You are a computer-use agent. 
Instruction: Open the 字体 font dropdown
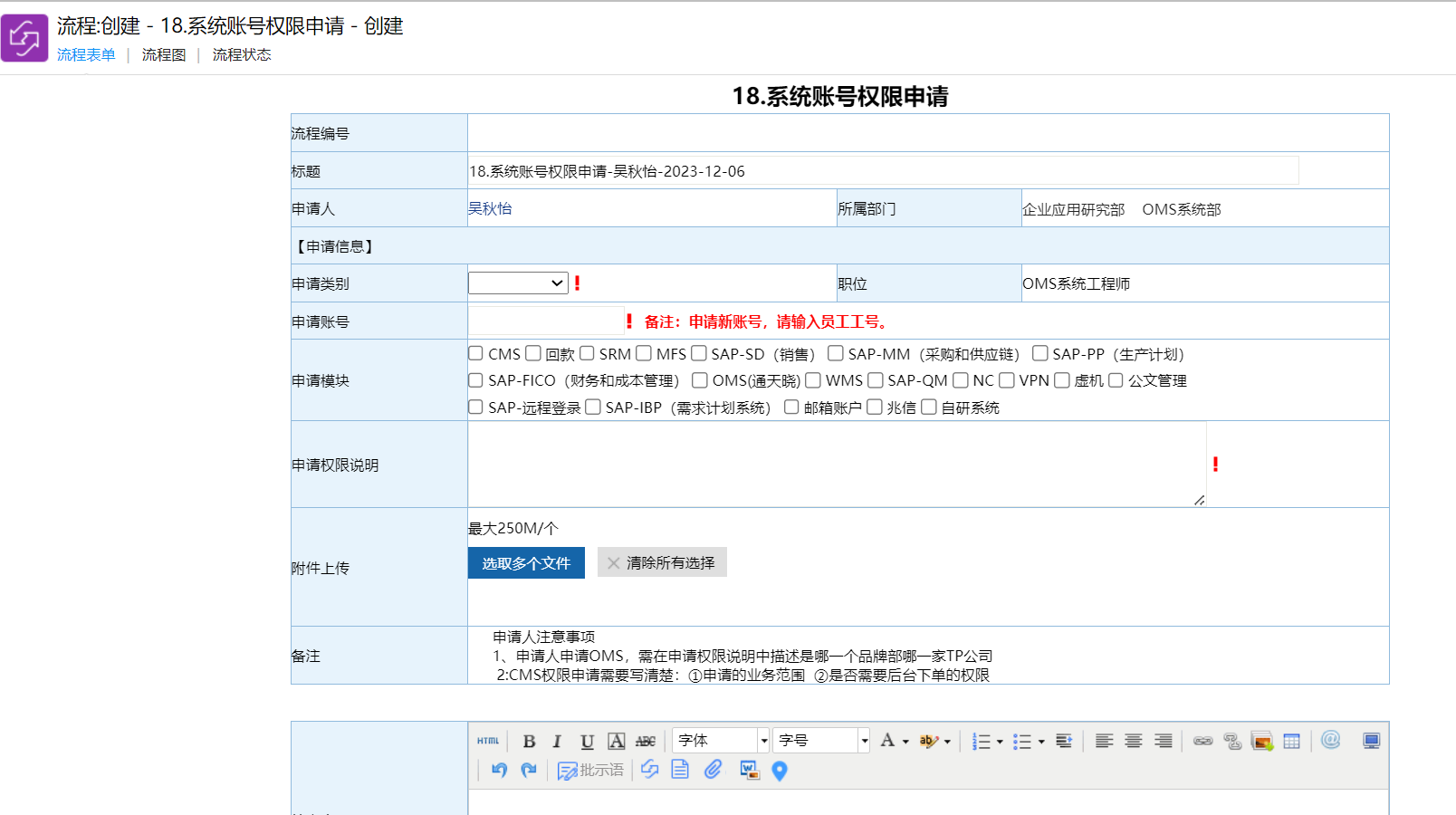[721, 741]
